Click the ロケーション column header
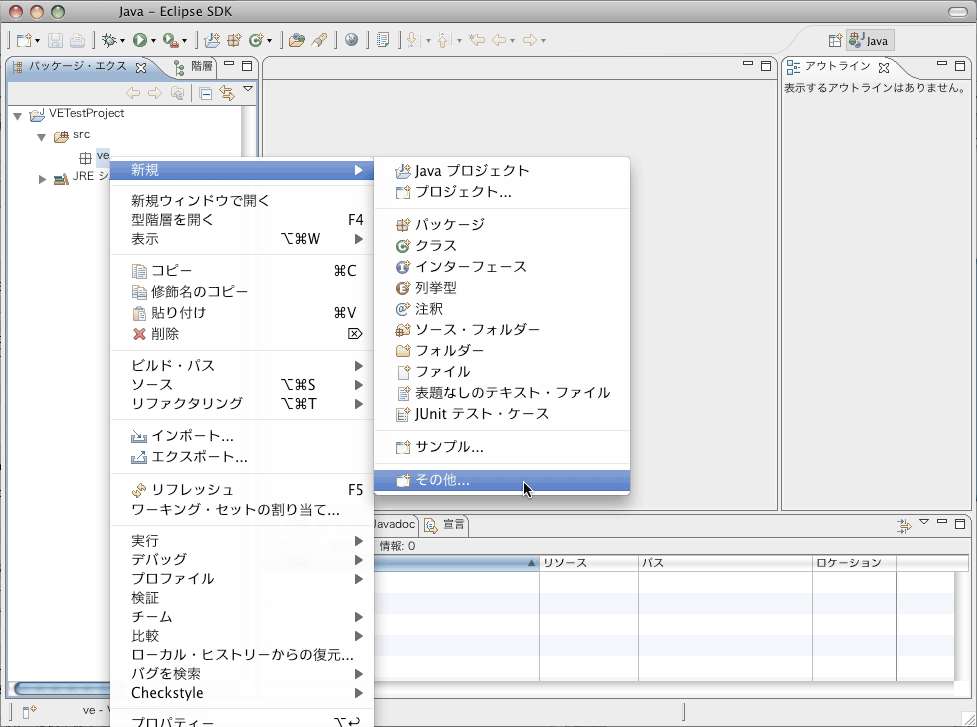Image resolution: width=977 pixels, height=727 pixels. pos(855,563)
